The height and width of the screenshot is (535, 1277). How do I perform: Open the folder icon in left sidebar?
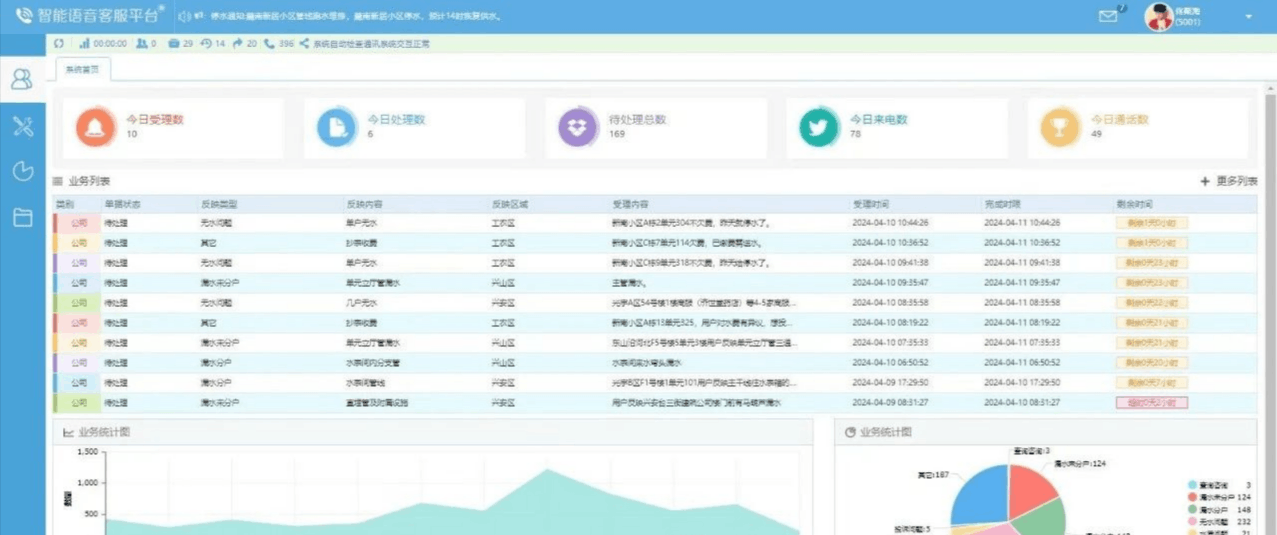22,218
